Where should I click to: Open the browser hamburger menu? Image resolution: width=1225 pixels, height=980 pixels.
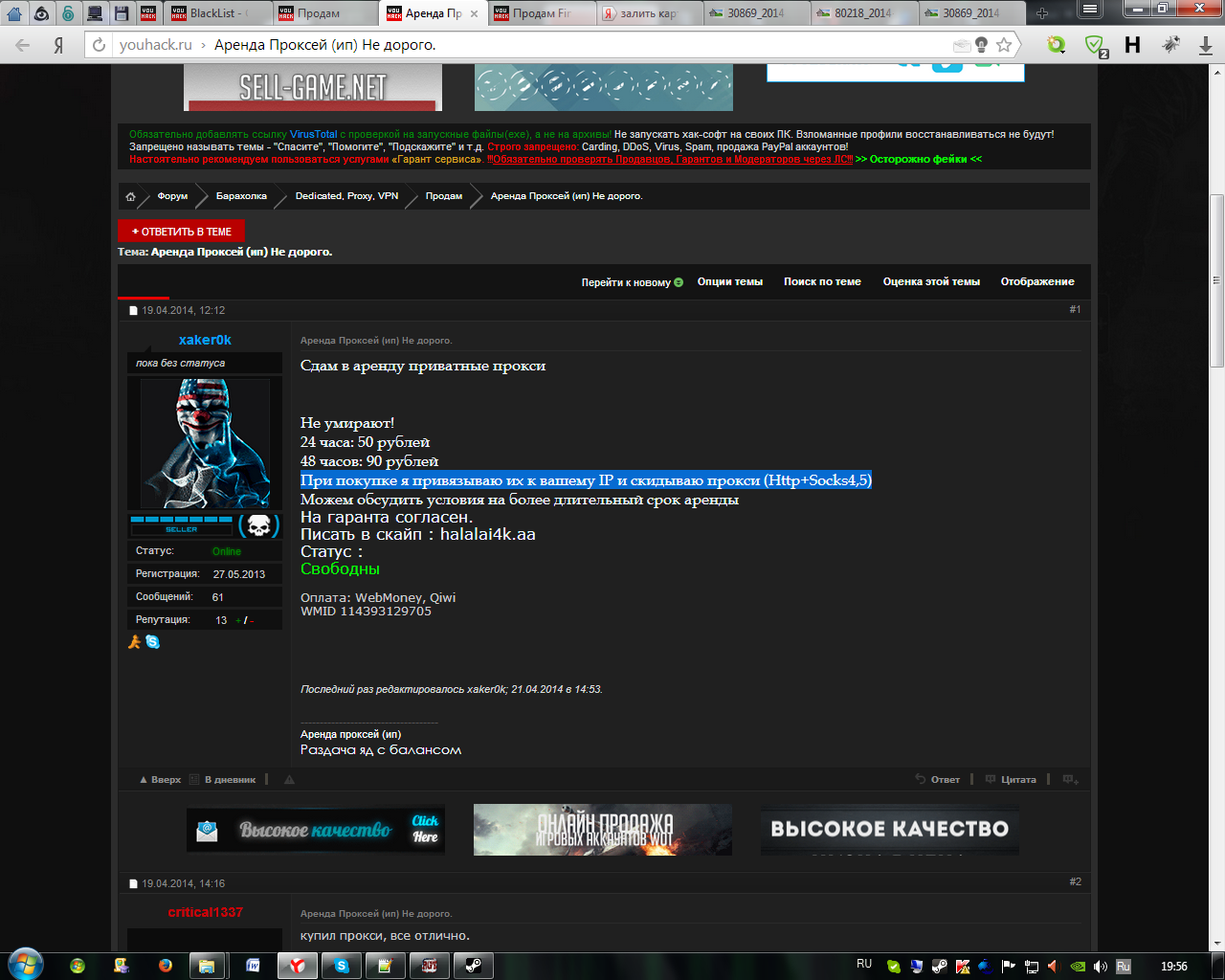(1088, 9)
